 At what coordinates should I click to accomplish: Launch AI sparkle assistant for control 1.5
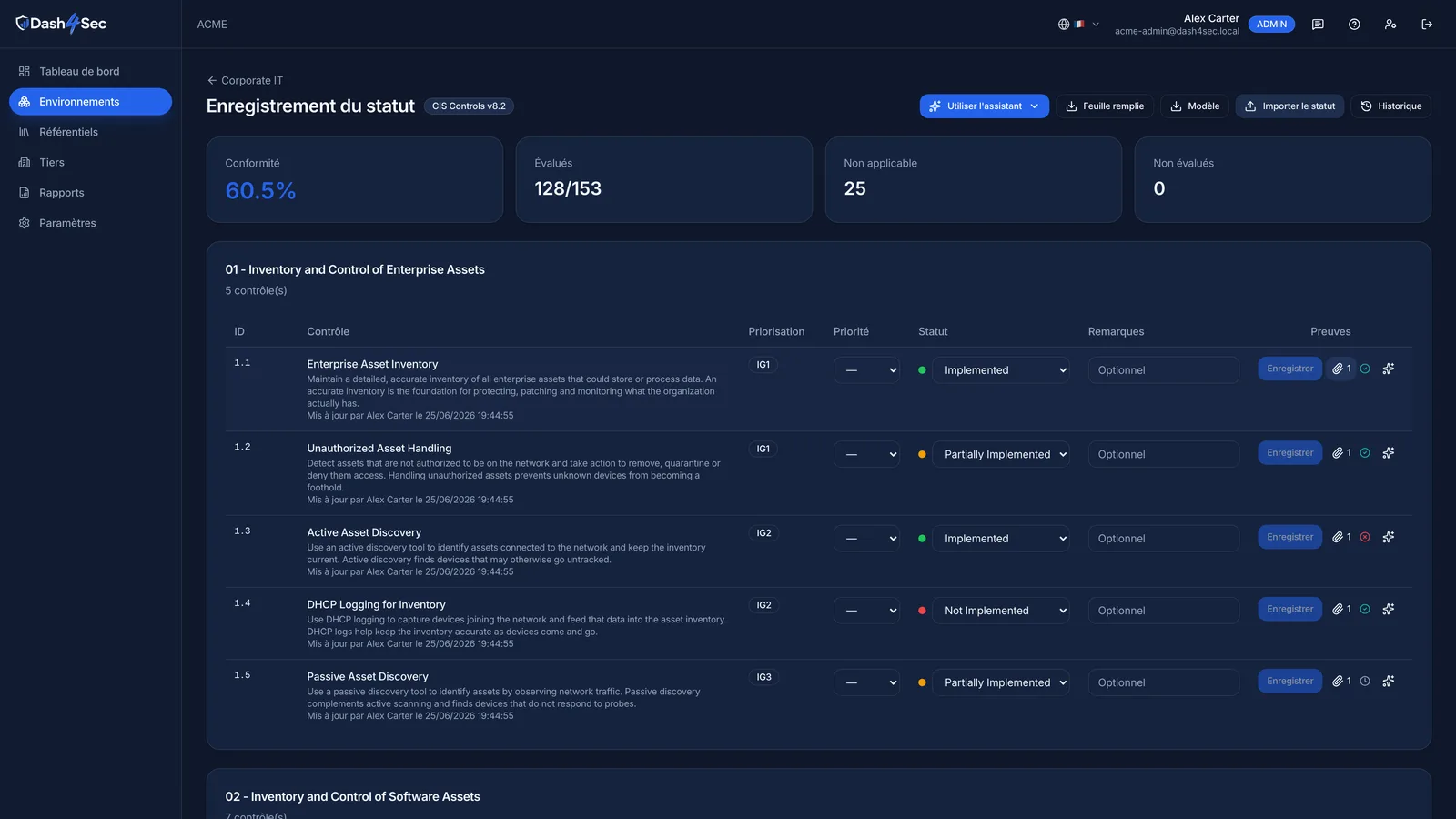pos(1389,681)
